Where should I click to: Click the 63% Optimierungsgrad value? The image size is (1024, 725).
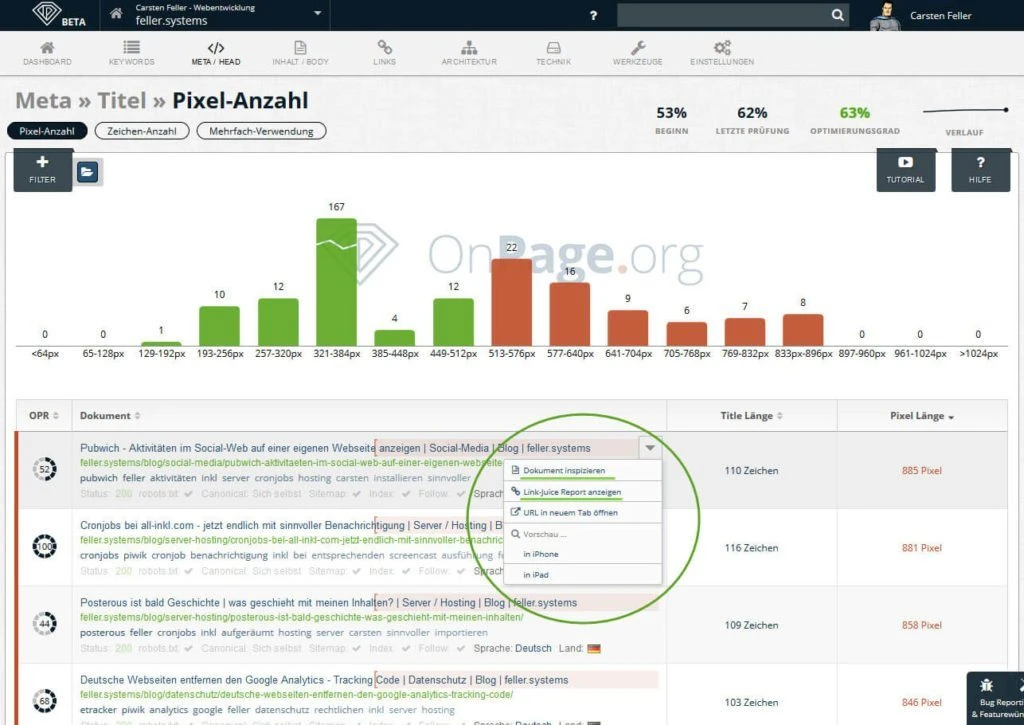[x=854, y=113]
